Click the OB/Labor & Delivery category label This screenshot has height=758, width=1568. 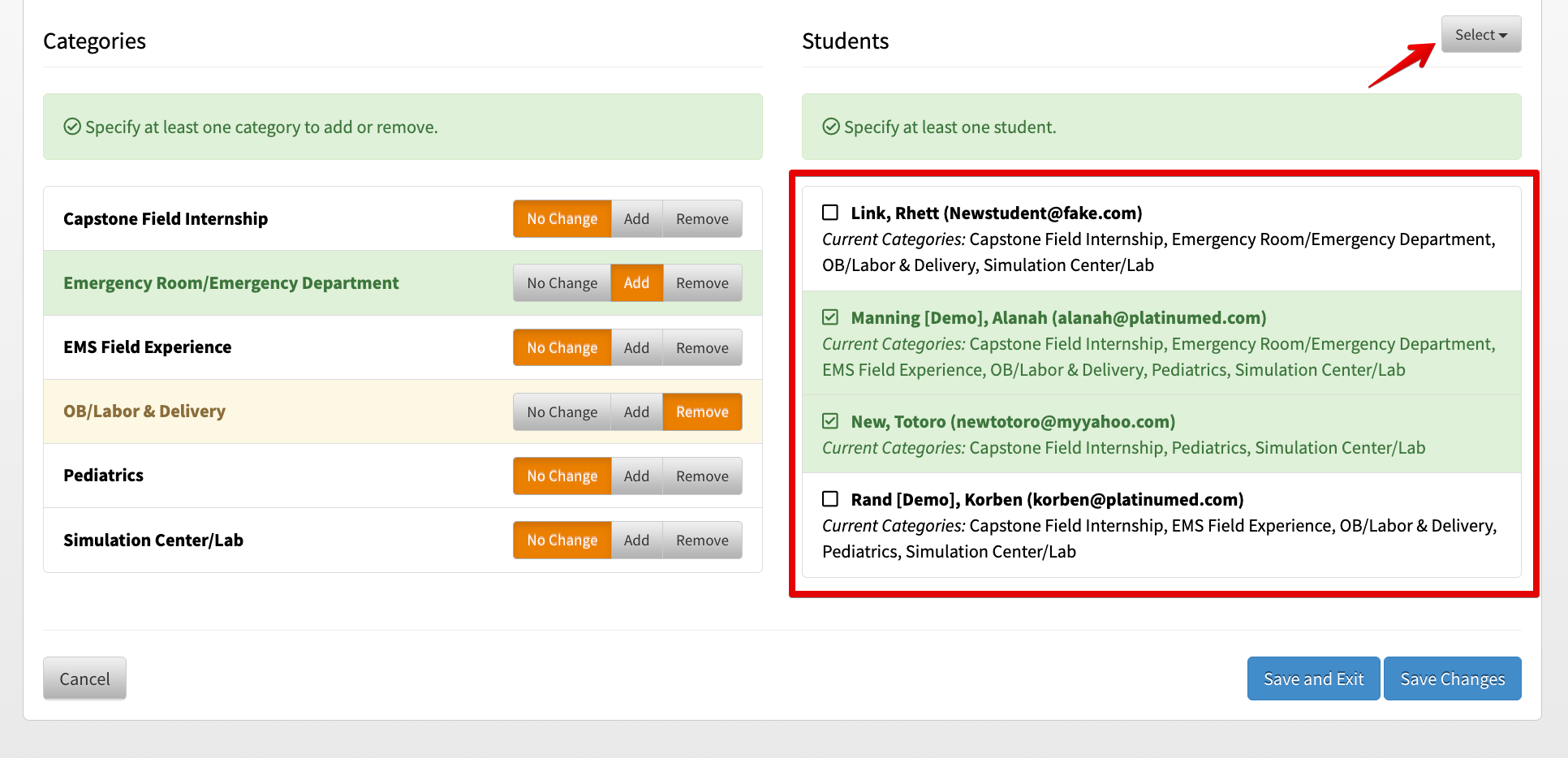tap(144, 411)
